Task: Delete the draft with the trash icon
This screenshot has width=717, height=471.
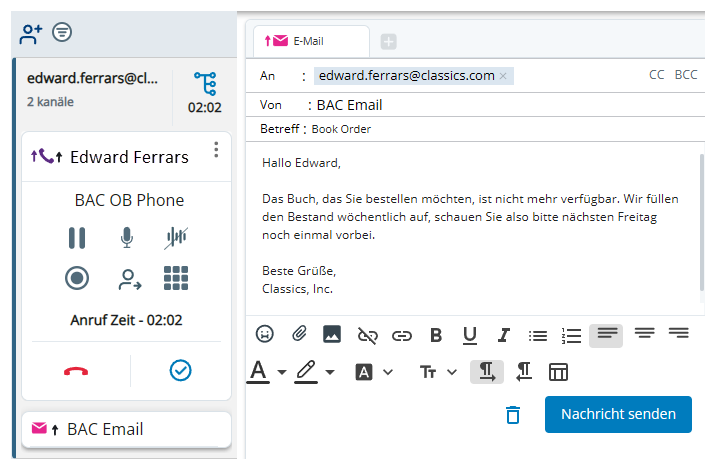Action: 513,415
